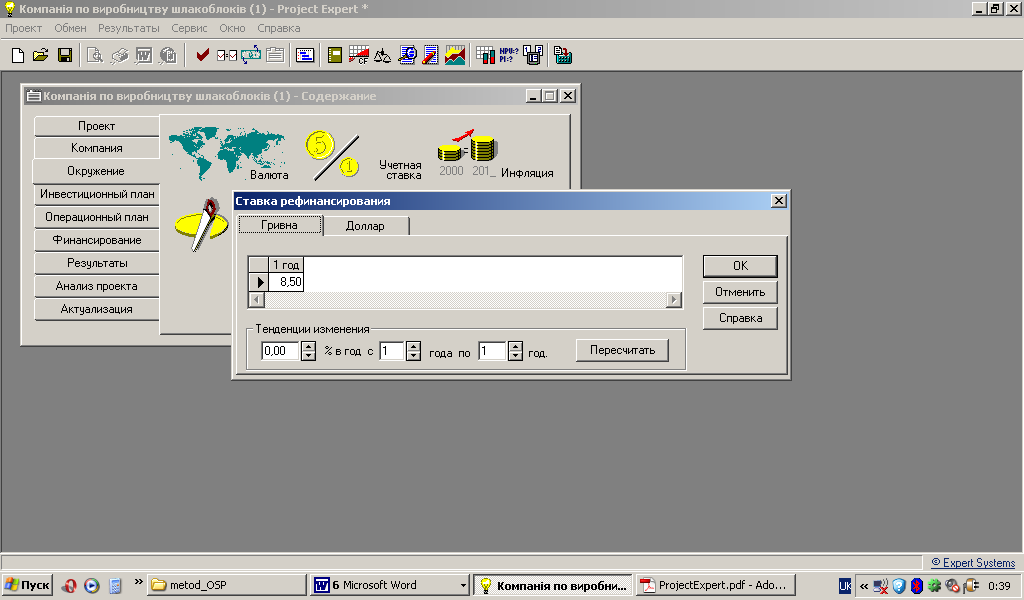This screenshot has height=600, width=1024.
Task: Click the end year field after 'по'
Action: tap(492, 351)
